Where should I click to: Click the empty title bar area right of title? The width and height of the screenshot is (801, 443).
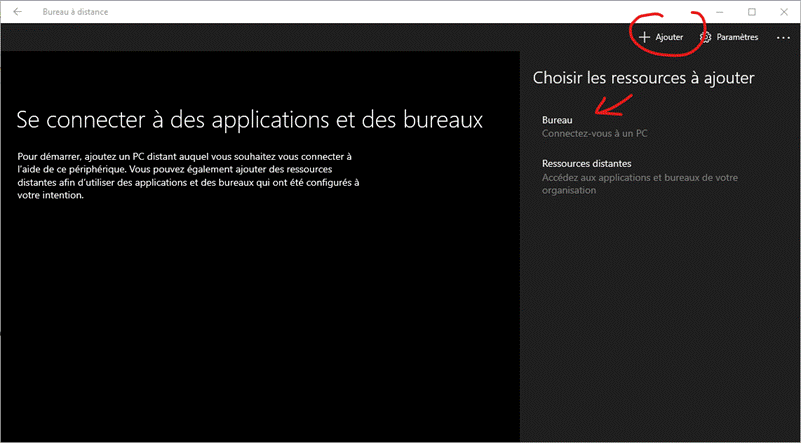(x=400, y=12)
